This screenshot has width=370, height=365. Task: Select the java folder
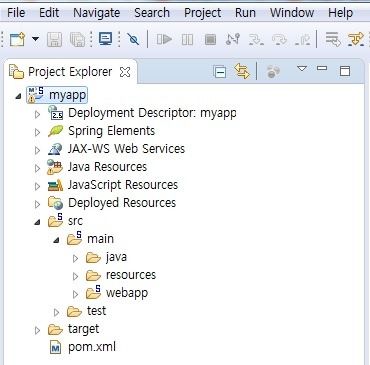pos(116,257)
